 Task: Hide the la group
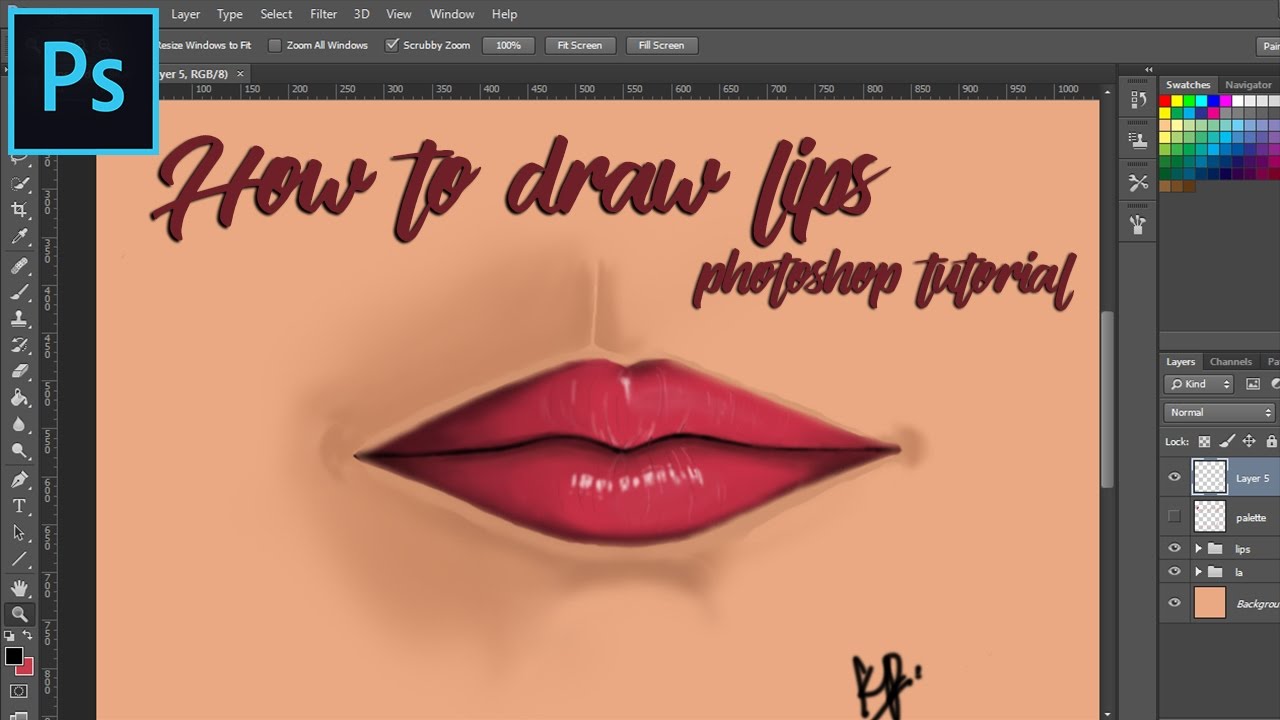click(x=1174, y=572)
